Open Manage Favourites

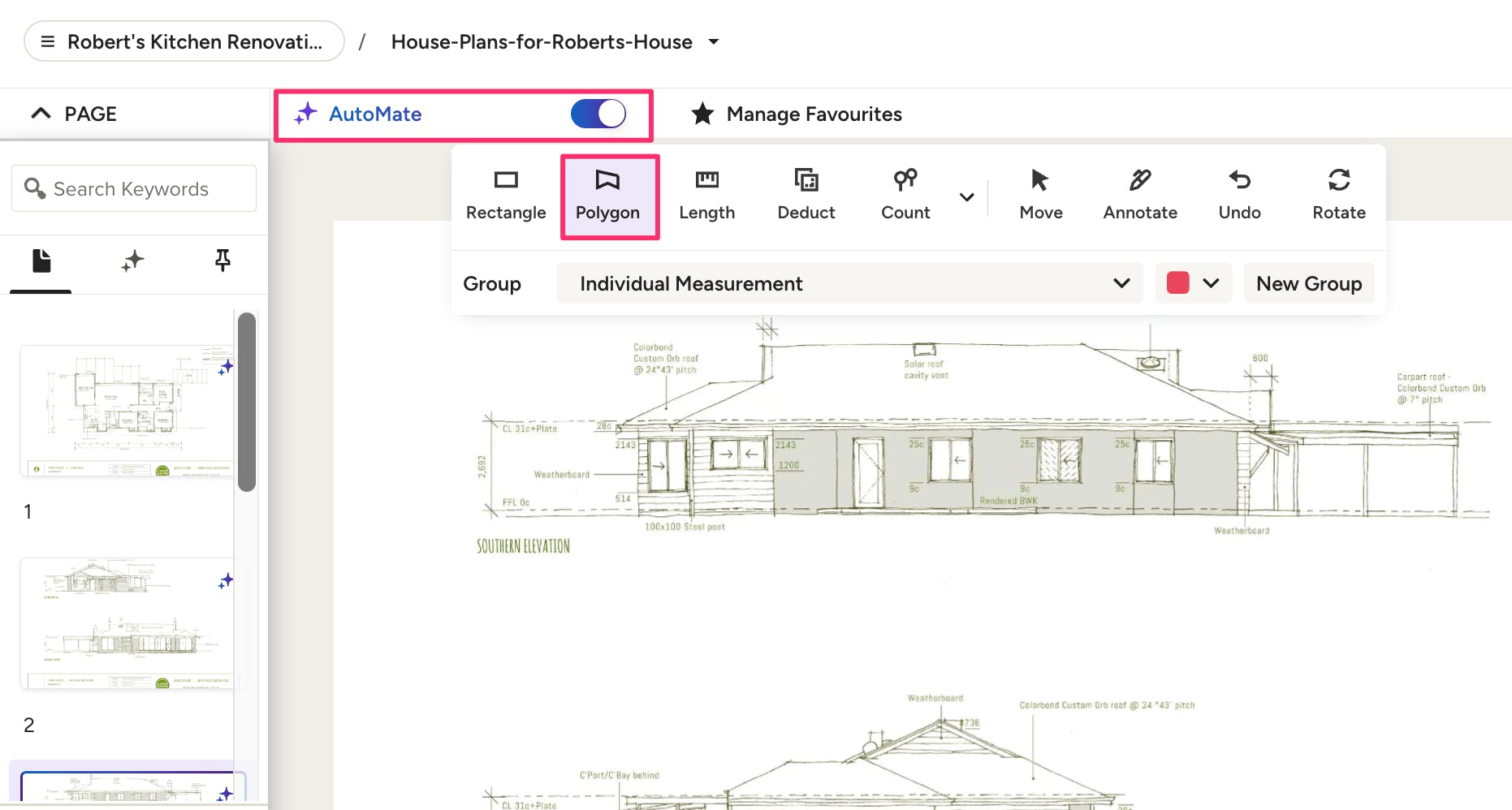[797, 114]
